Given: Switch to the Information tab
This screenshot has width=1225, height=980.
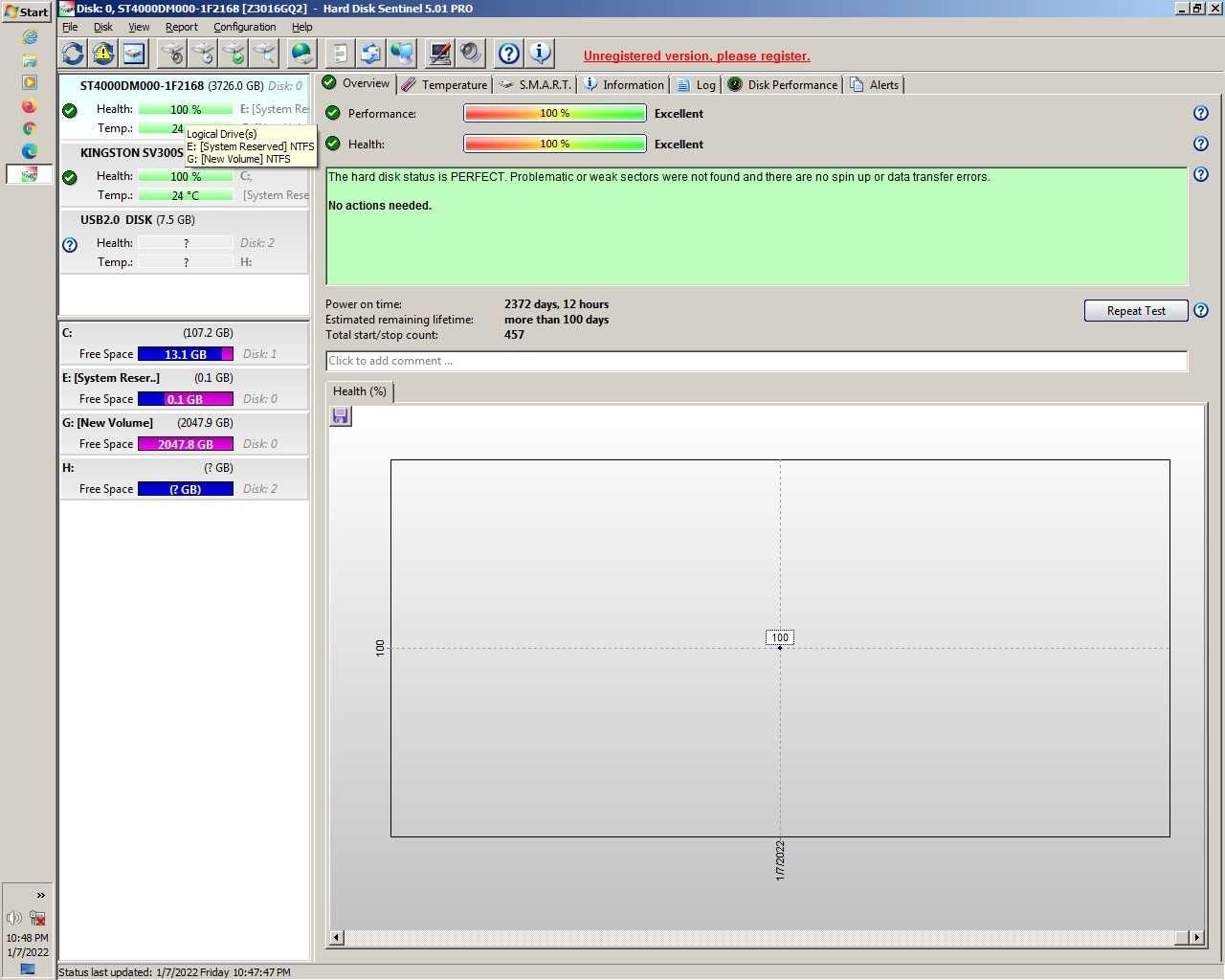Looking at the screenshot, I should pos(623,84).
